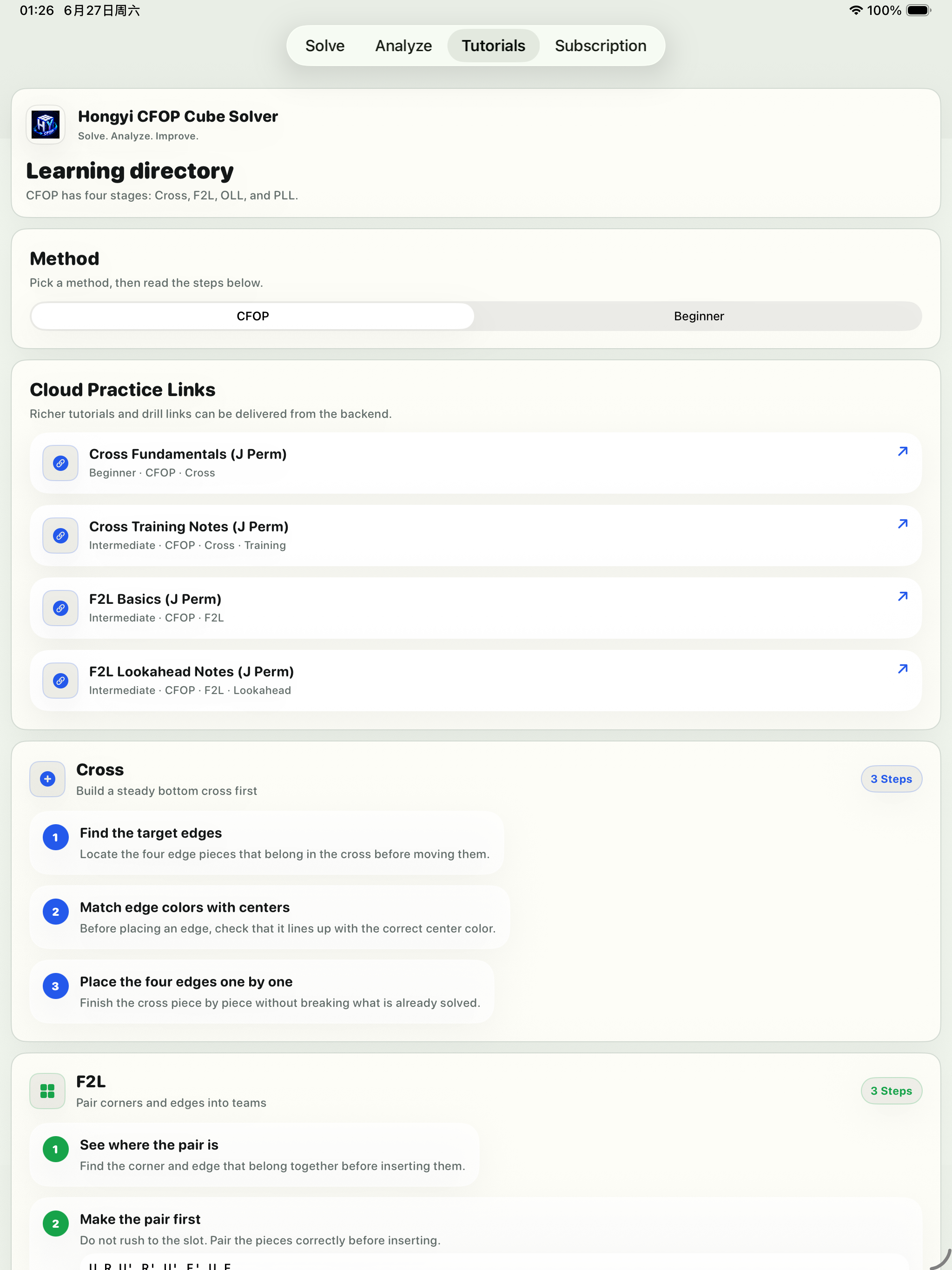Select the CFOP method segment
The height and width of the screenshot is (1270, 952).
(x=252, y=317)
